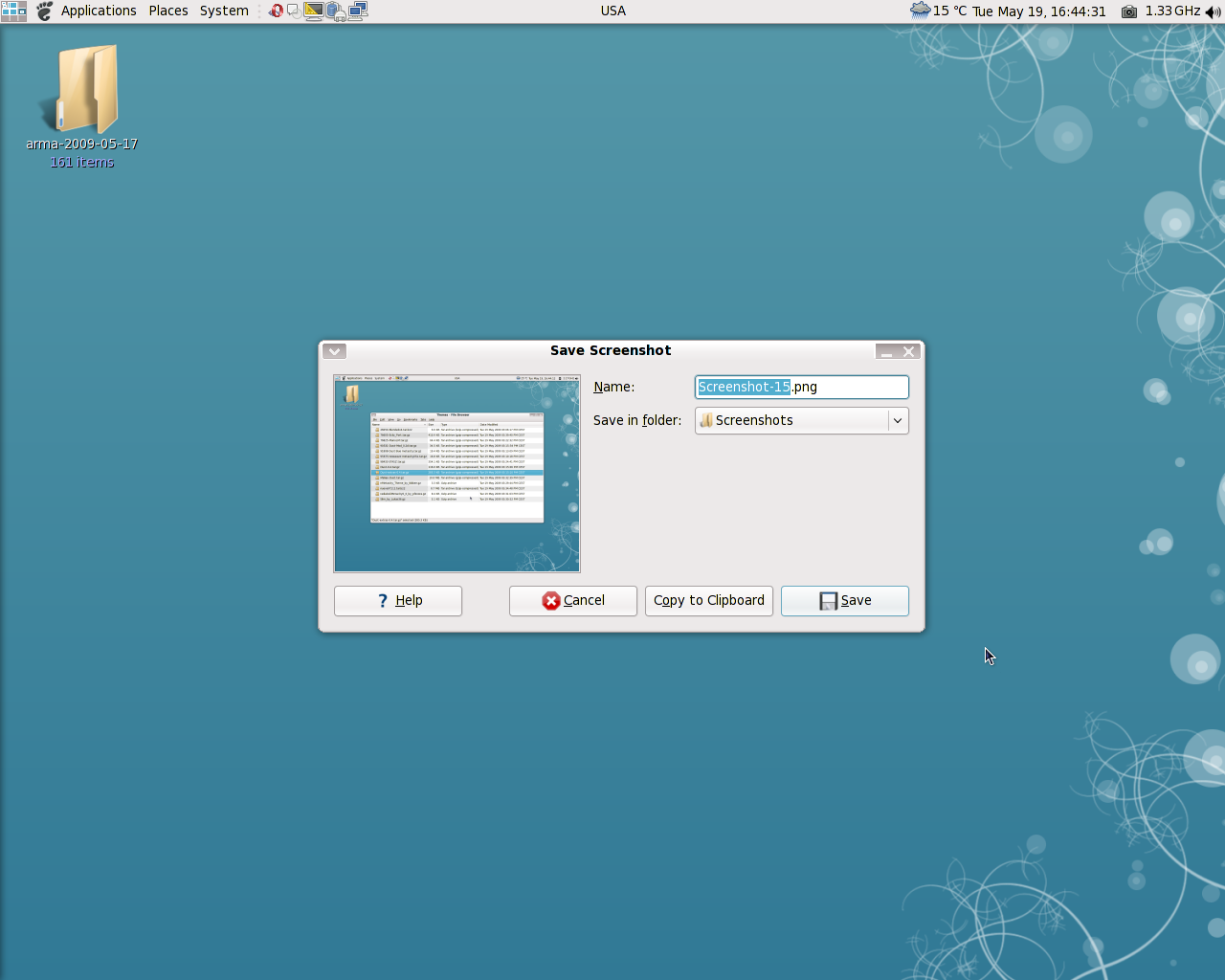Open the Places menu

coord(168,11)
